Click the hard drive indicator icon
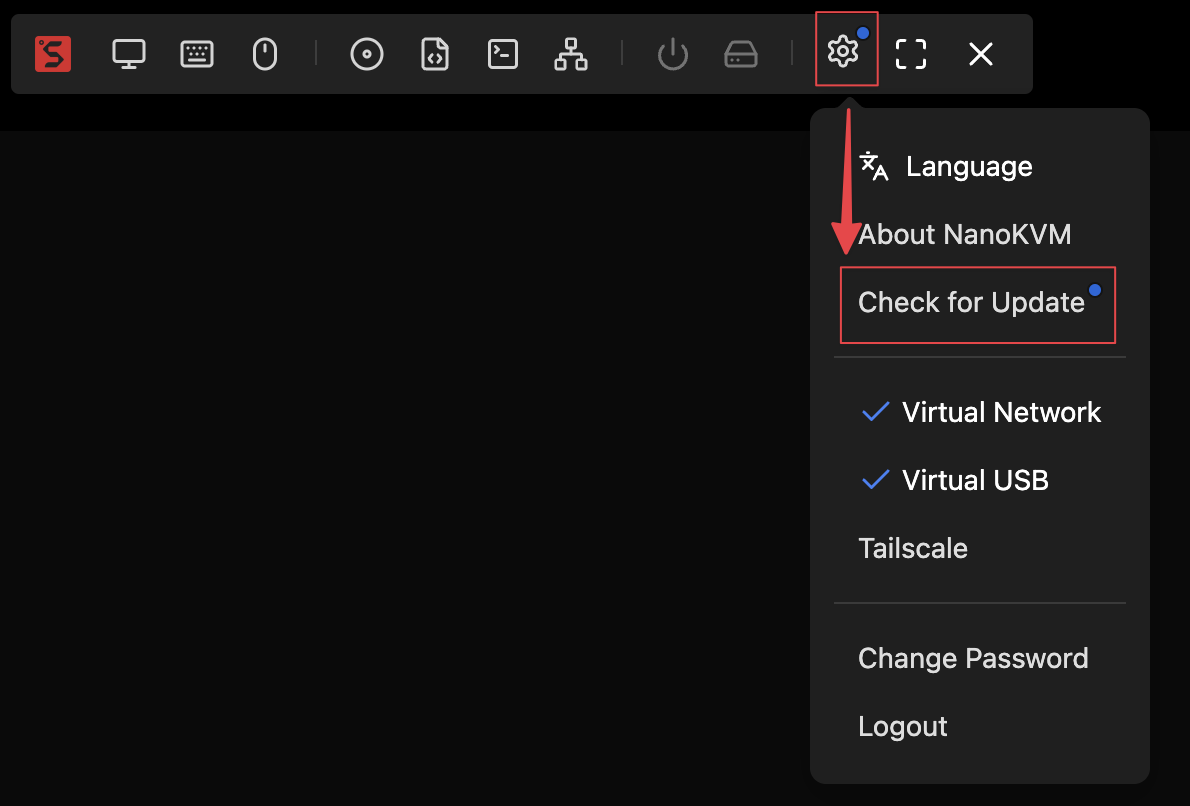The image size is (1190, 806). (741, 54)
